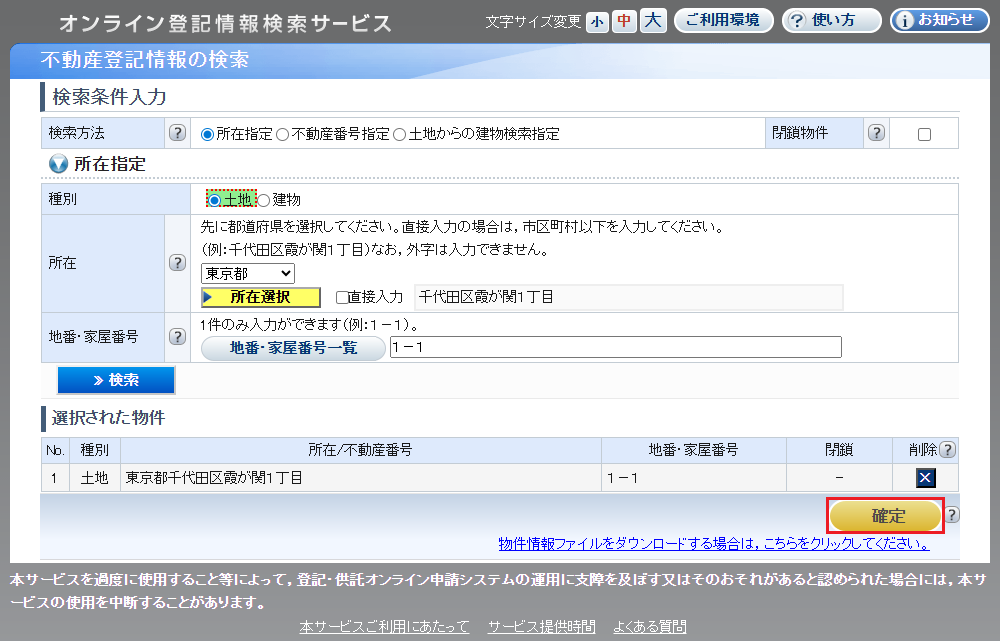Select the 不動産番号指定 radio button
1000x641 pixels.
(x=283, y=134)
